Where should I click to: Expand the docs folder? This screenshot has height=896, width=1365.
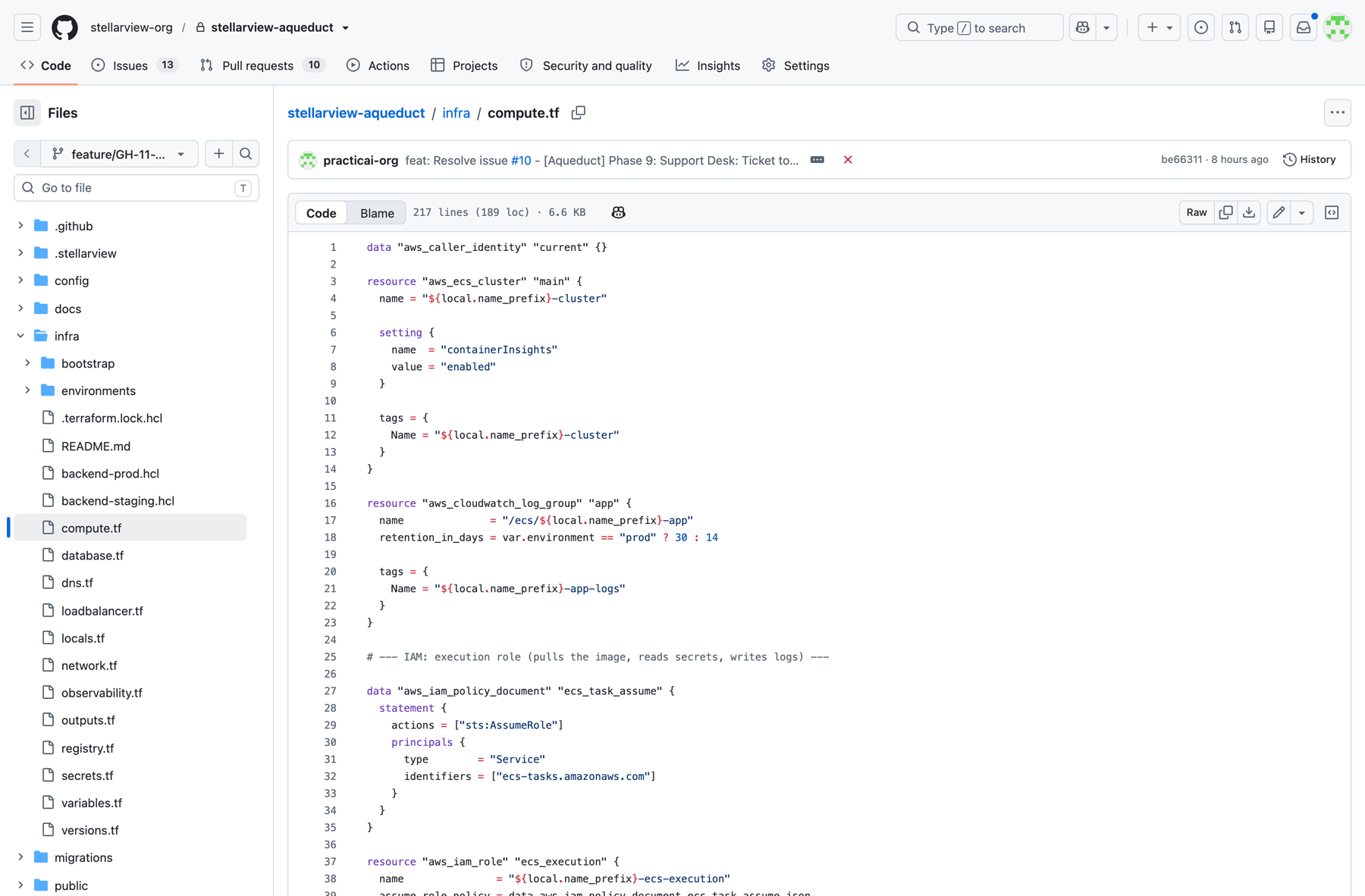click(20, 309)
